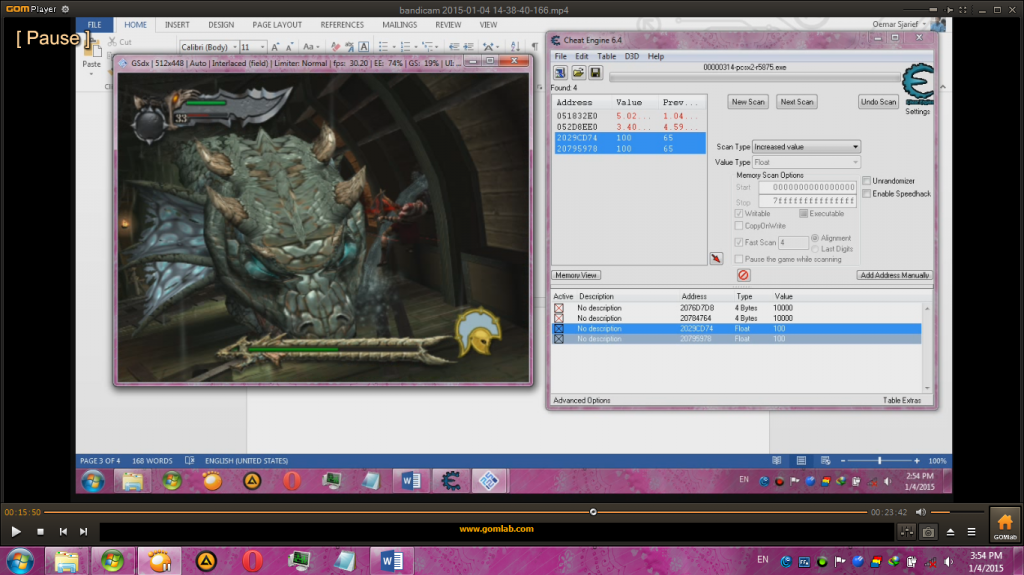Screen dimensions: 1024x575
Task: Click the Fast Scan alignment value field
Action: [x=793, y=242]
